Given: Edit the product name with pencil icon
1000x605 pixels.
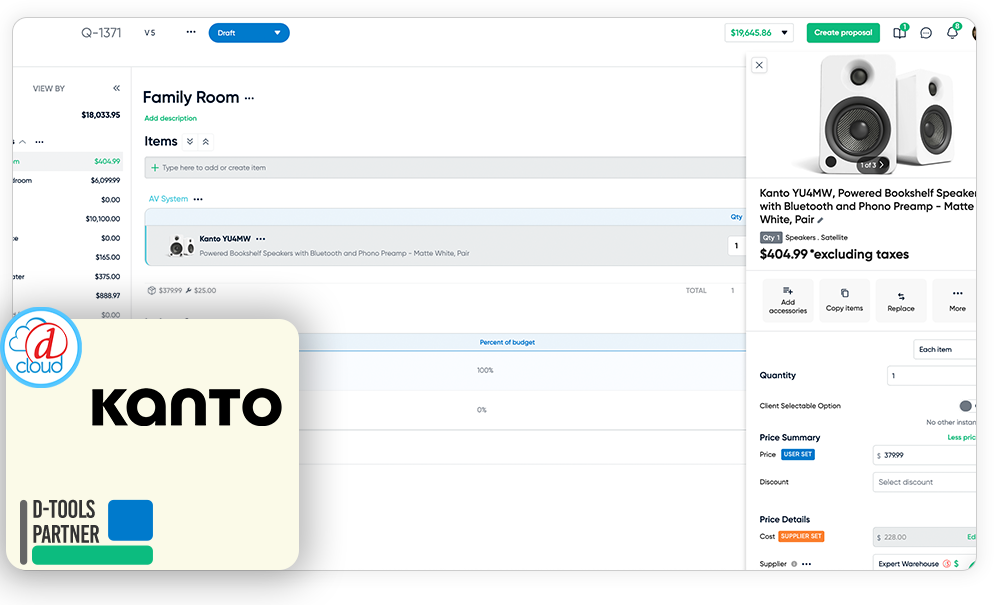Looking at the screenshot, I should click(x=821, y=220).
